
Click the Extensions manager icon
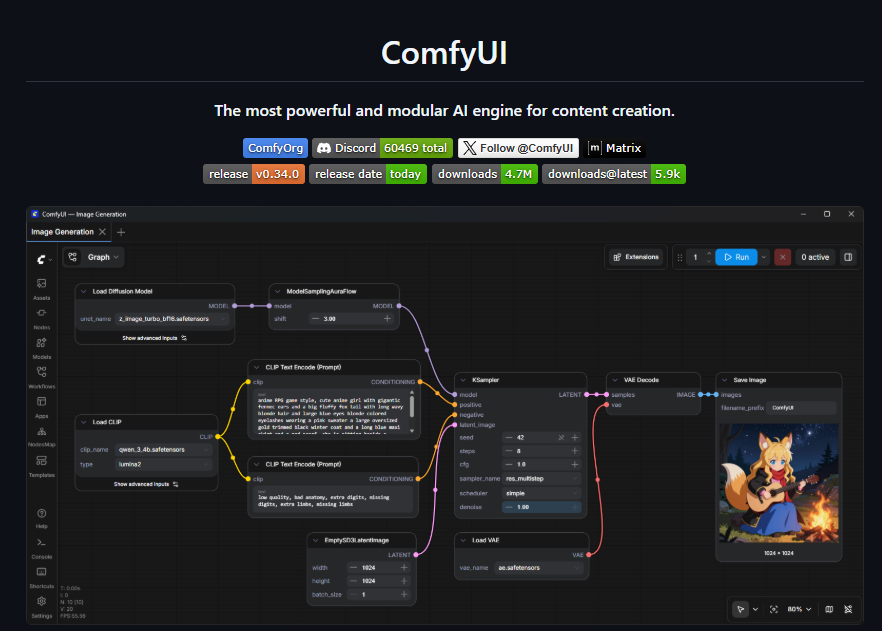(x=617, y=257)
